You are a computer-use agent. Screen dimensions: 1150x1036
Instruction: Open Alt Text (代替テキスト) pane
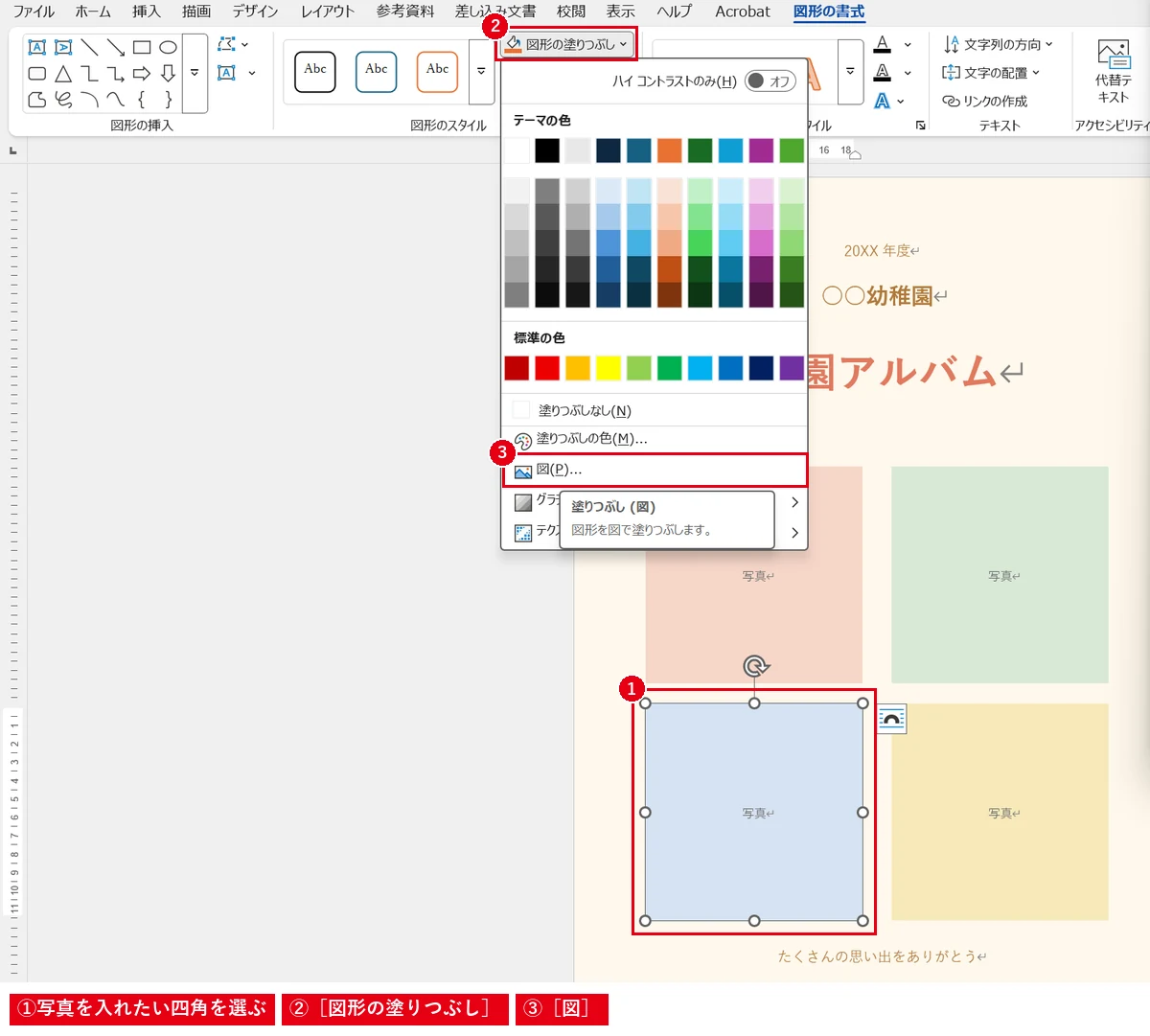(1114, 72)
